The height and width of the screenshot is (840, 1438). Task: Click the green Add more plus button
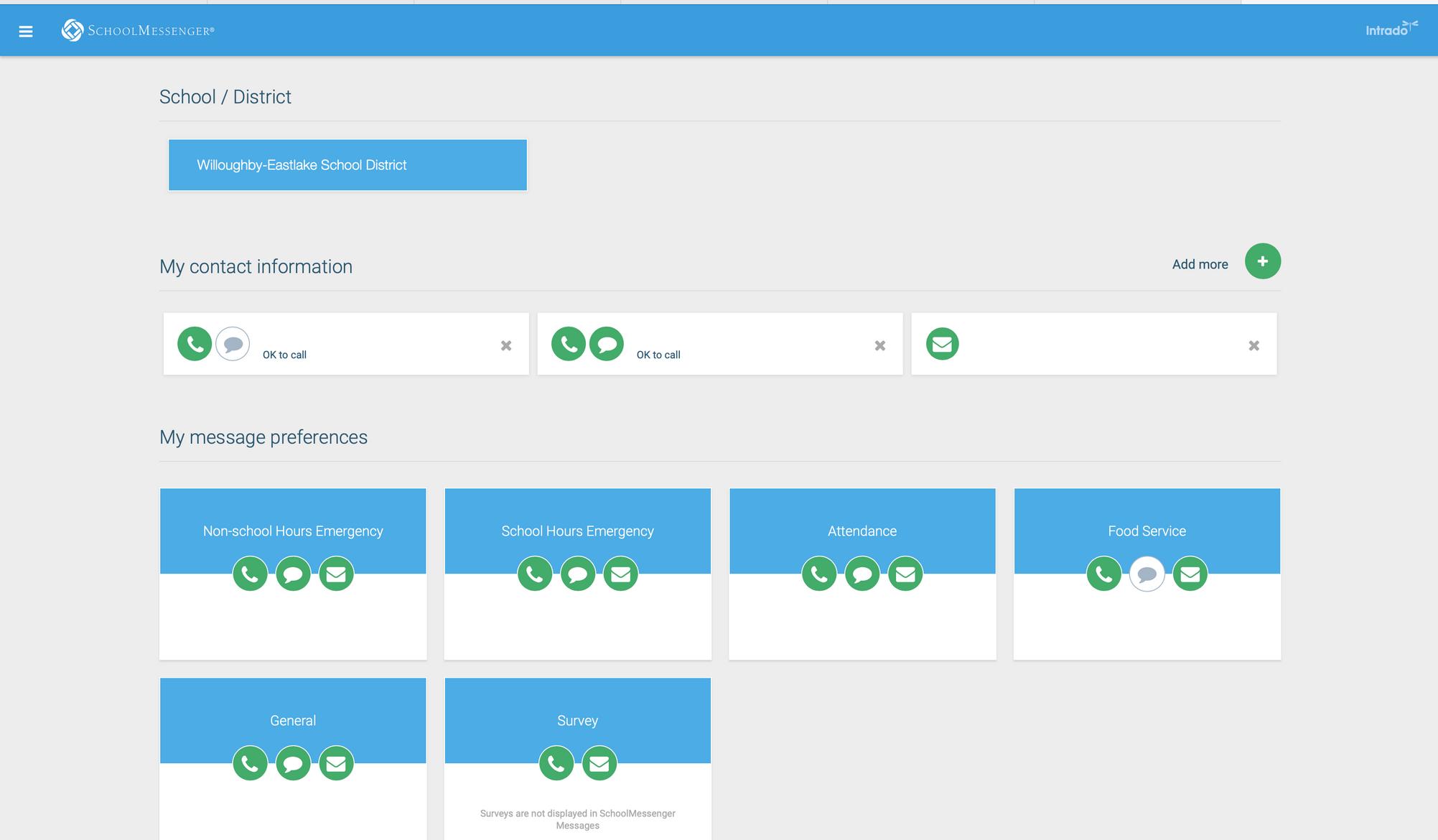coord(1262,261)
